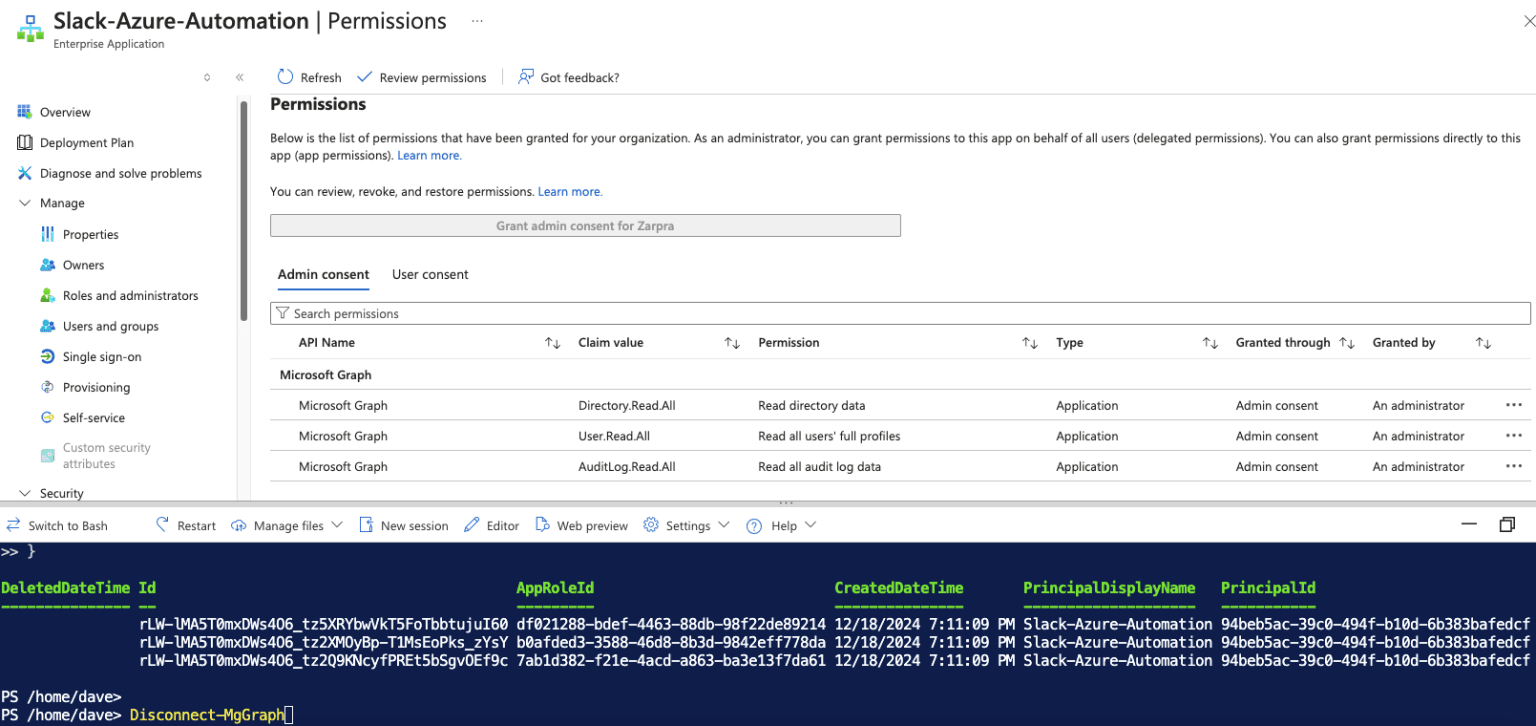The image size is (1536, 726).
Task: Restart the Cloud Shell session
Action: [185, 524]
